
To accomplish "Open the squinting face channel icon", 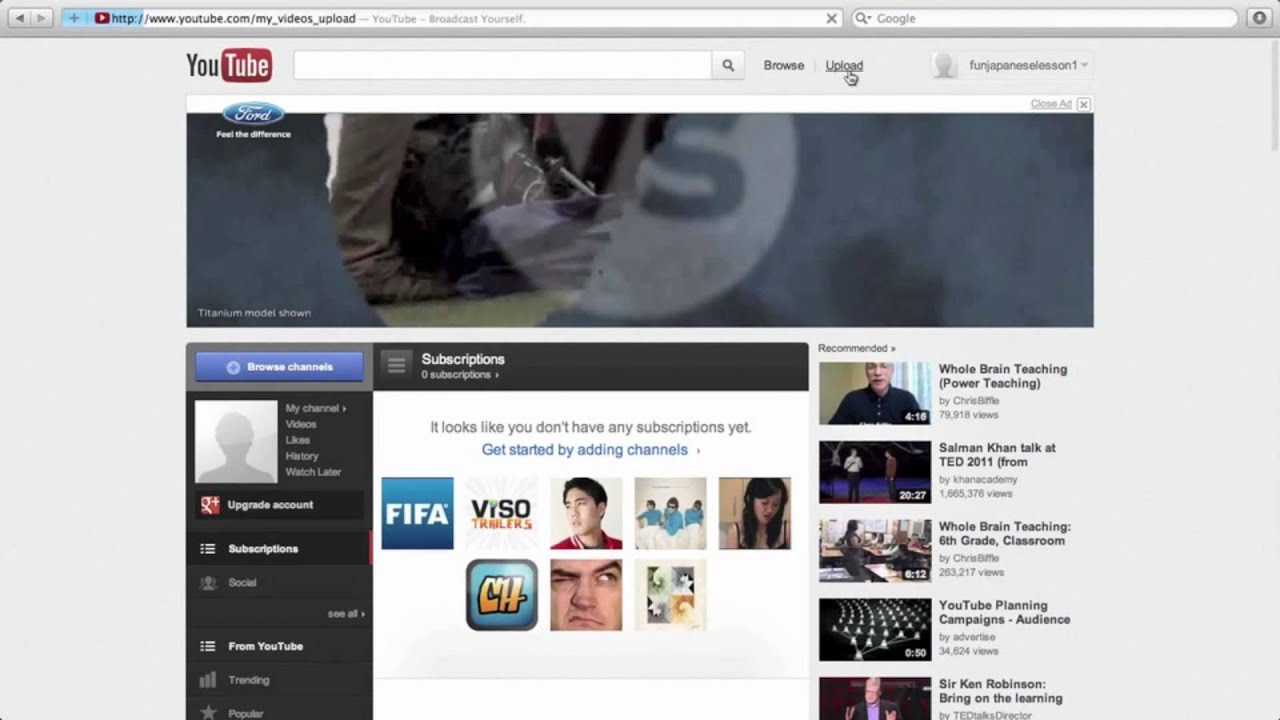I will (586, 595).
